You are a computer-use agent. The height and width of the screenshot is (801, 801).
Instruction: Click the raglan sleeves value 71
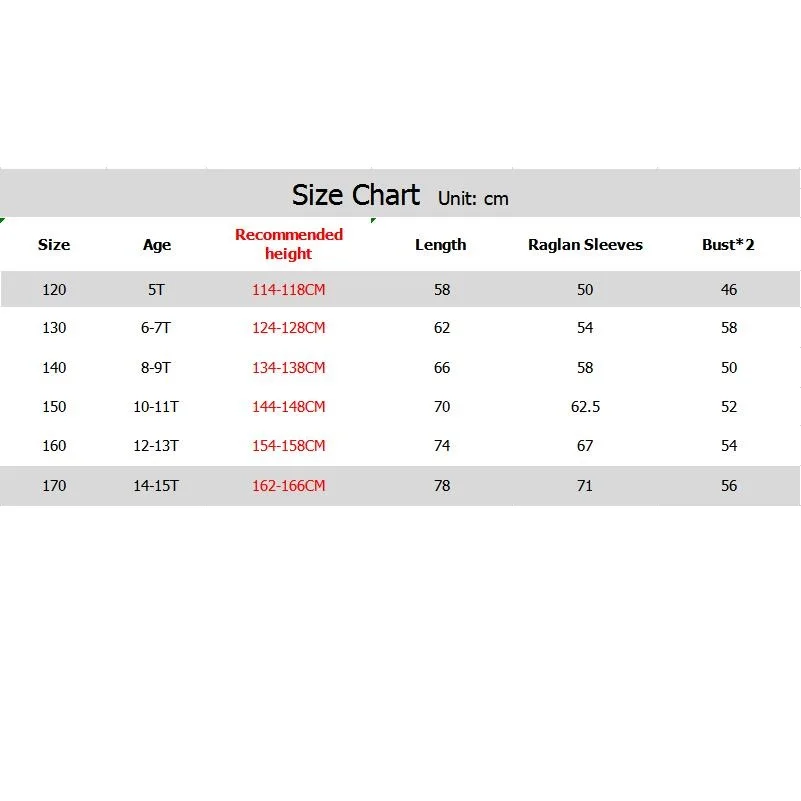[x=585, y=486]
